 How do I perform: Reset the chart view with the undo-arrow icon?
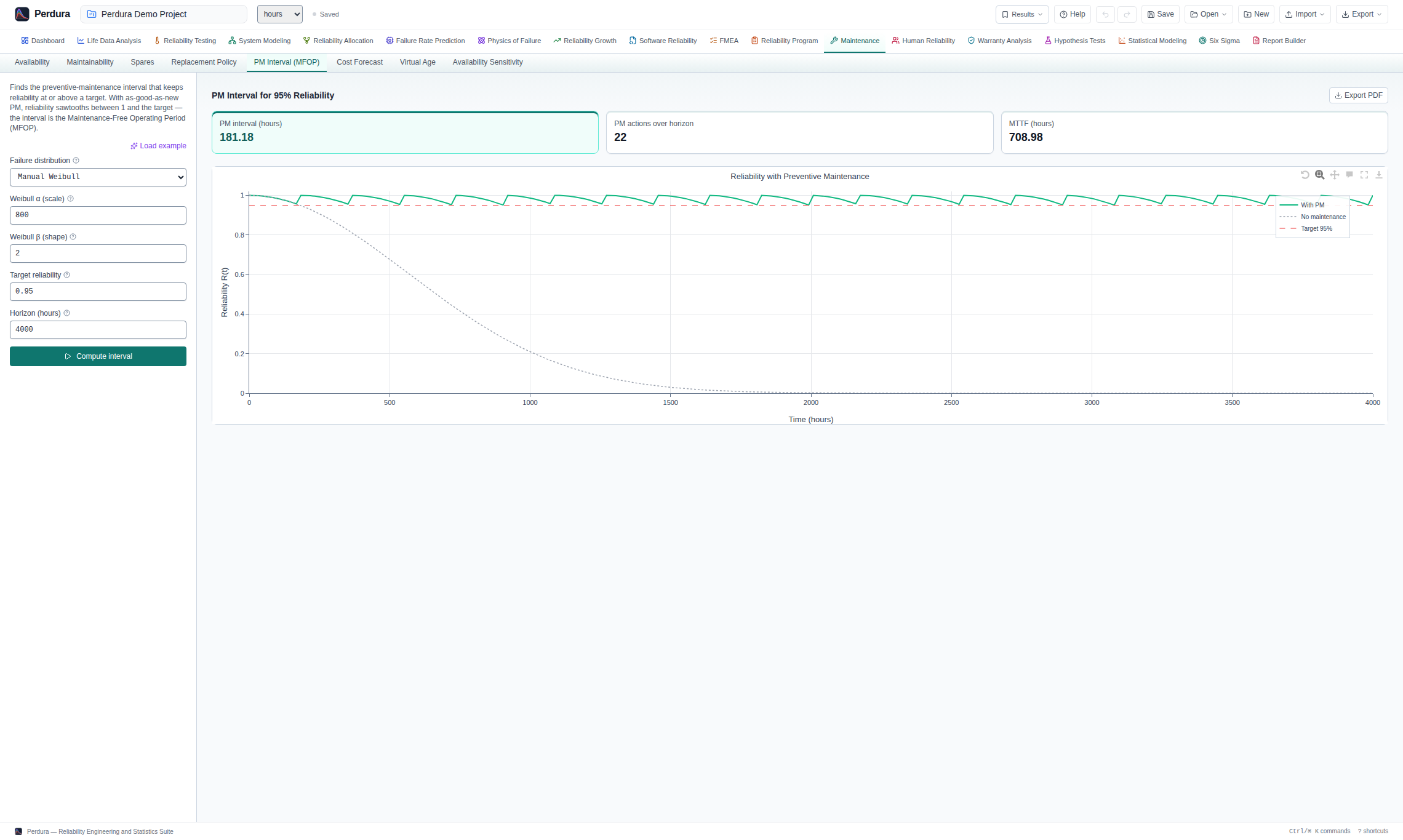point(1305,175)
